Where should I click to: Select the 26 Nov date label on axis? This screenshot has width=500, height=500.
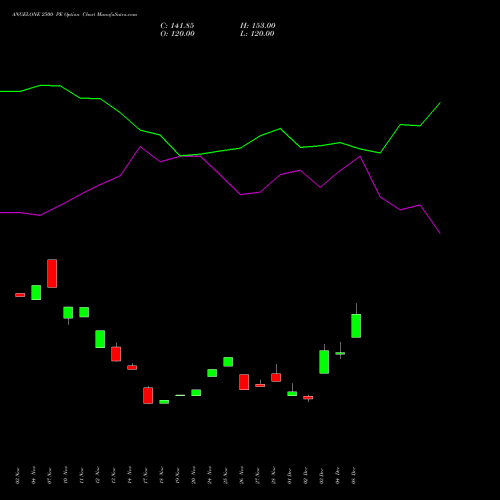(x=242, y=475)
